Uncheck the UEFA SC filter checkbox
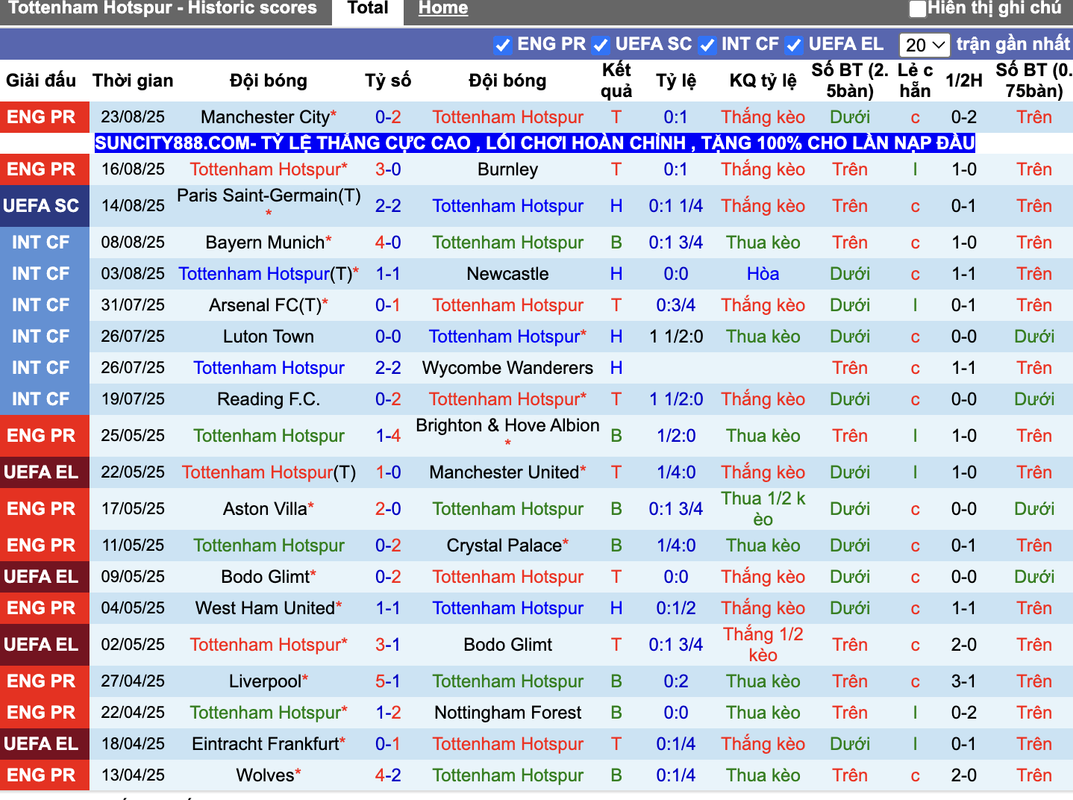The width and height of the screenshot is (1073, 800). (x=601, y=45)
